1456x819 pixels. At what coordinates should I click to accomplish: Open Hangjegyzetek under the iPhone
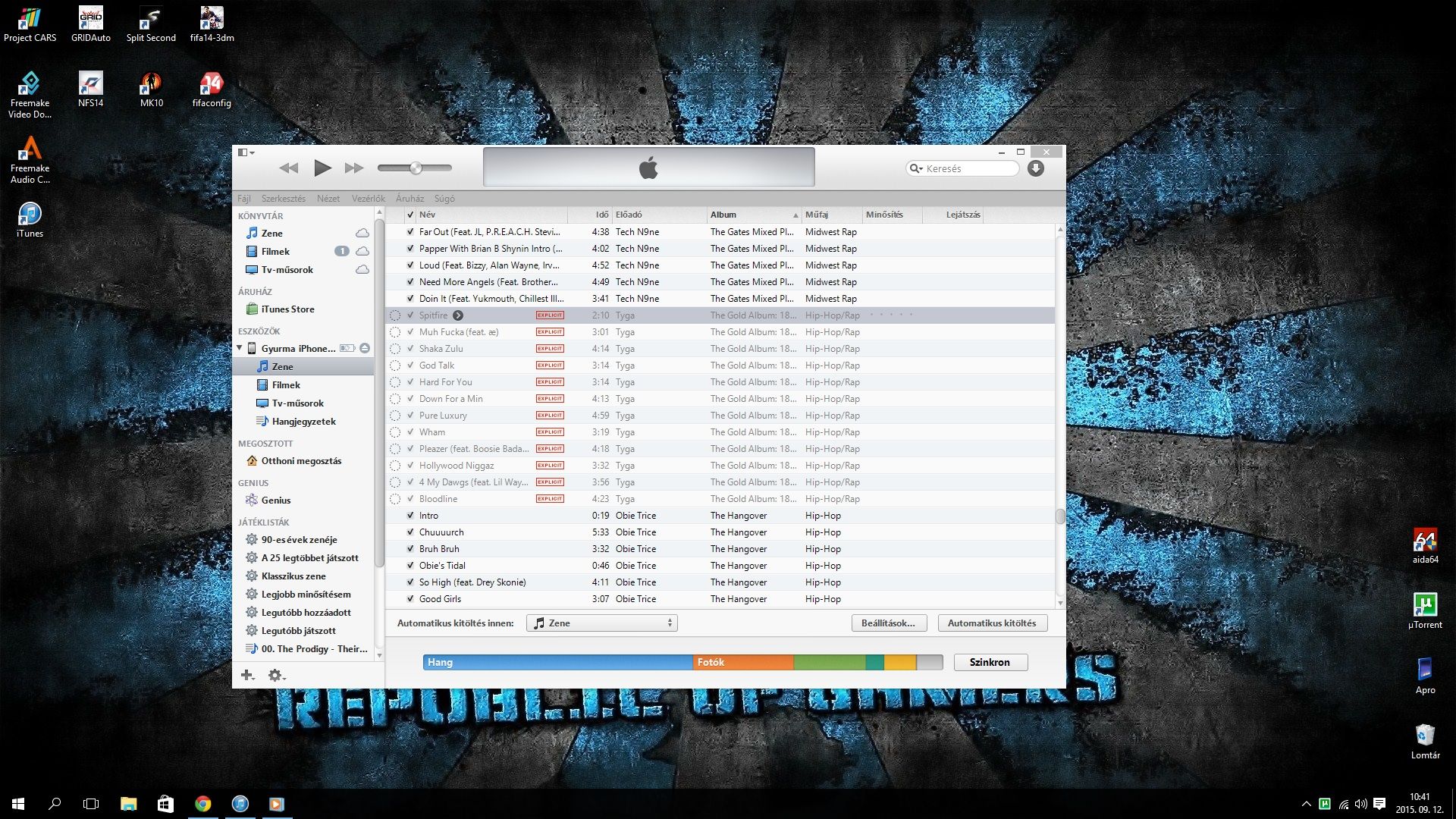[303, 421]
